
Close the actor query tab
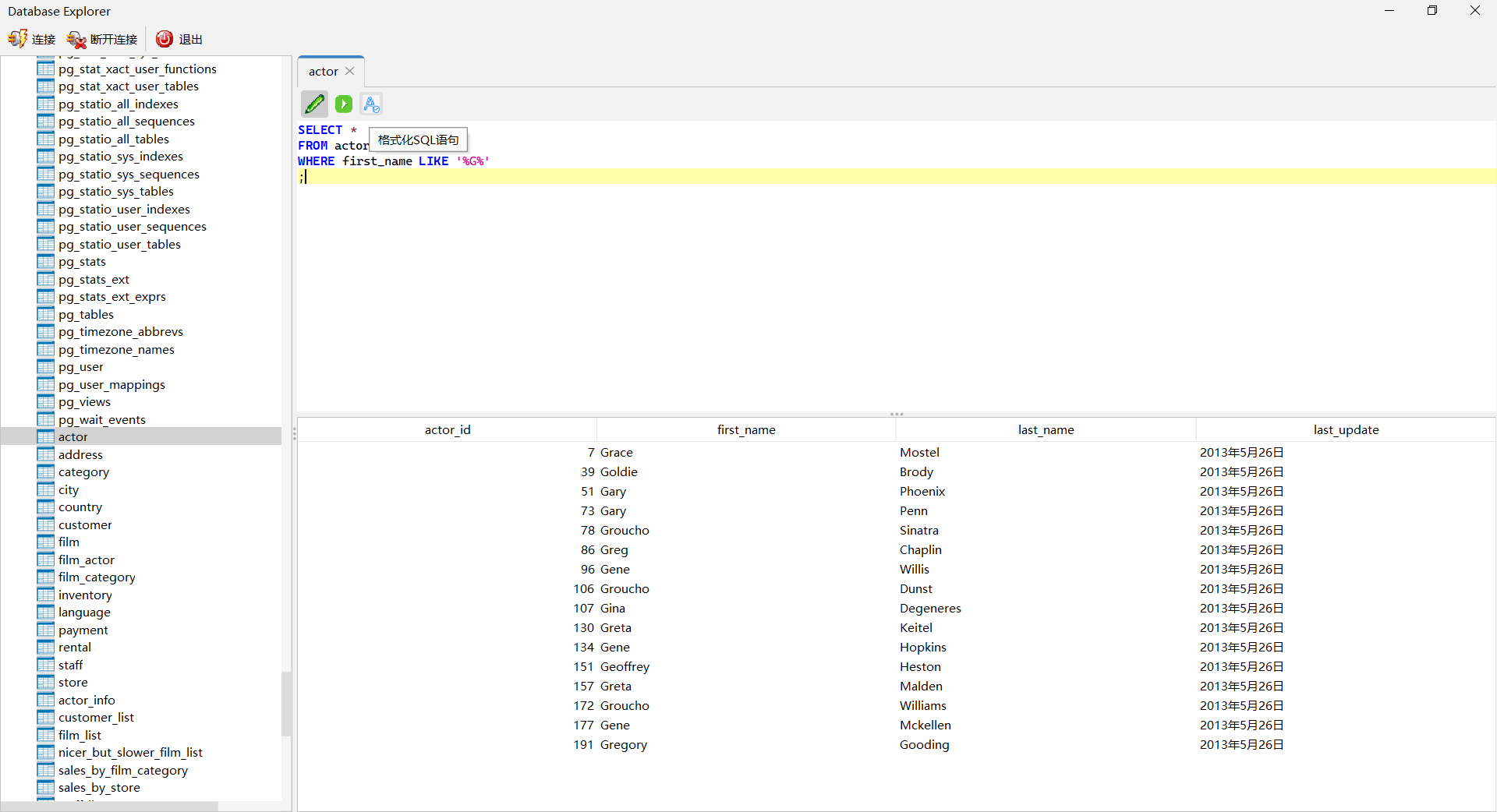click(x=350, y=71)
